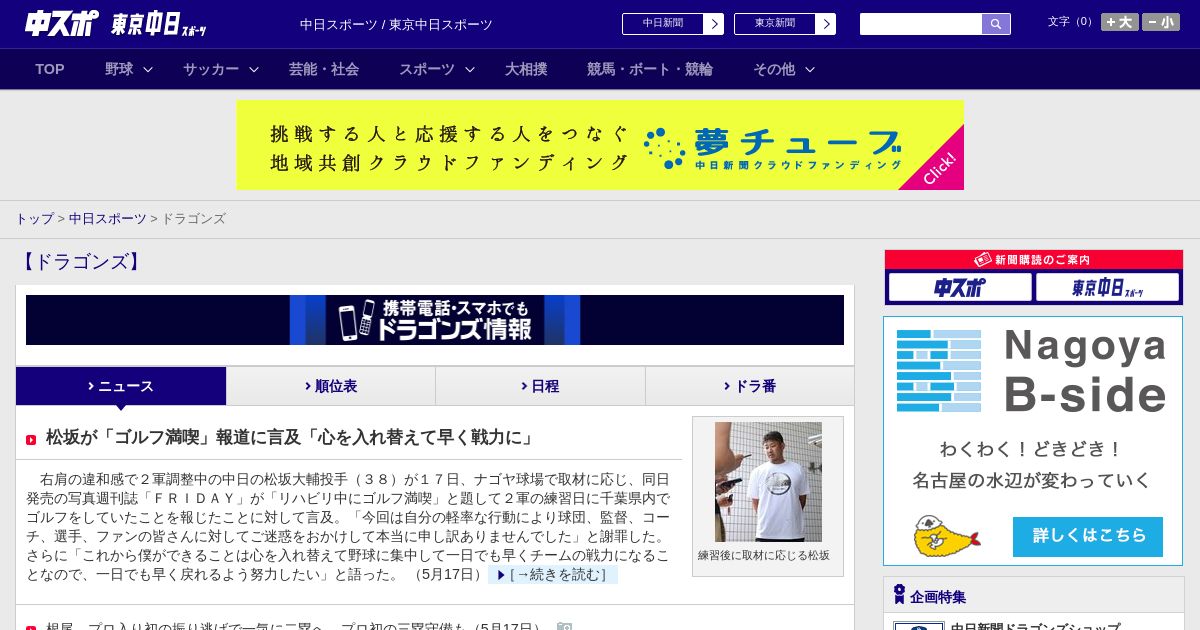
Task: Switch to the ドラ番 tab
Action: (750, 386)
